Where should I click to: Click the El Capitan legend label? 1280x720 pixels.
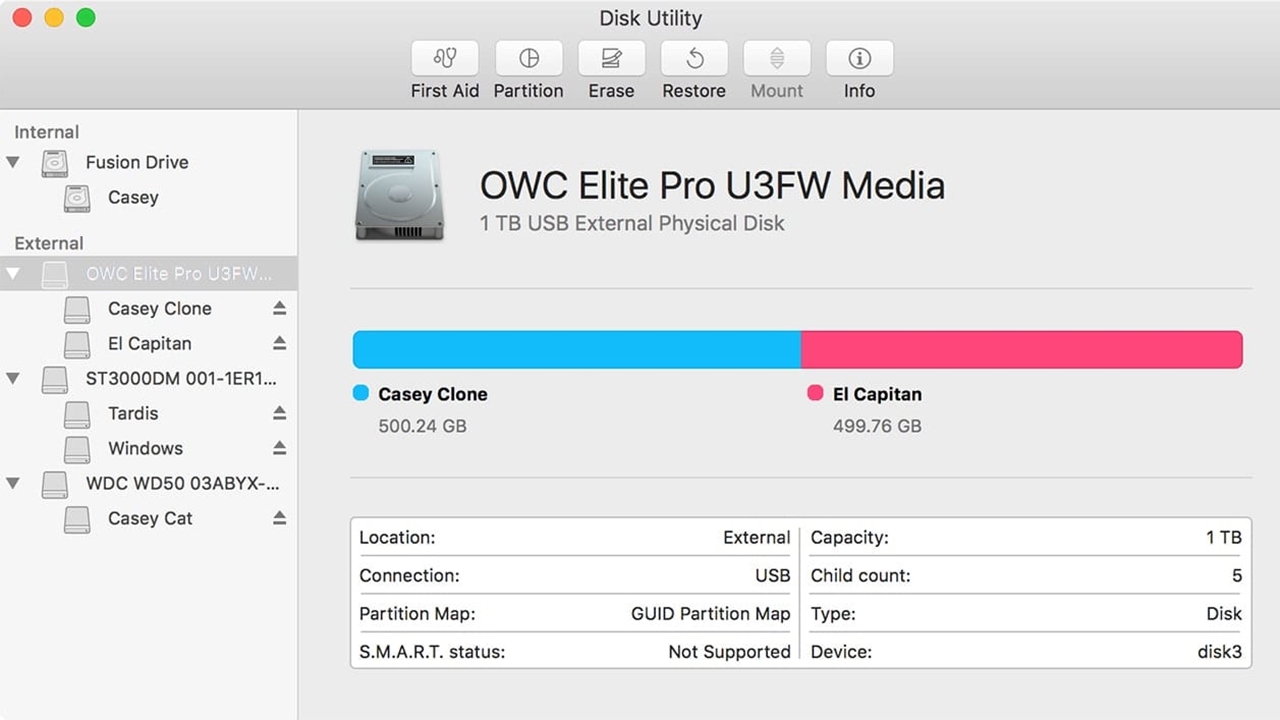pyautogui.click(x=876, y=394)
